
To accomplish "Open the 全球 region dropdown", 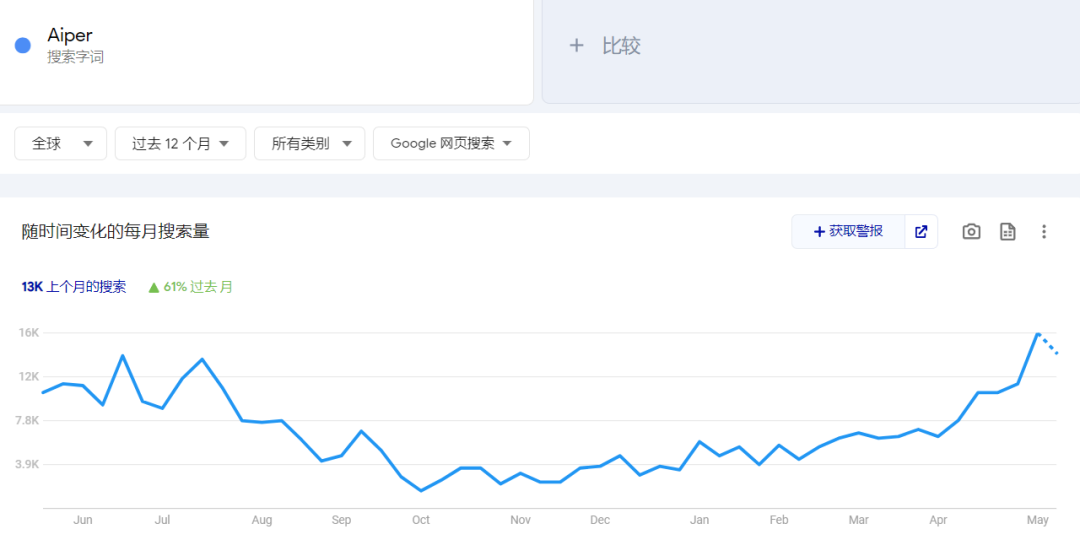I will click(61, 143).
